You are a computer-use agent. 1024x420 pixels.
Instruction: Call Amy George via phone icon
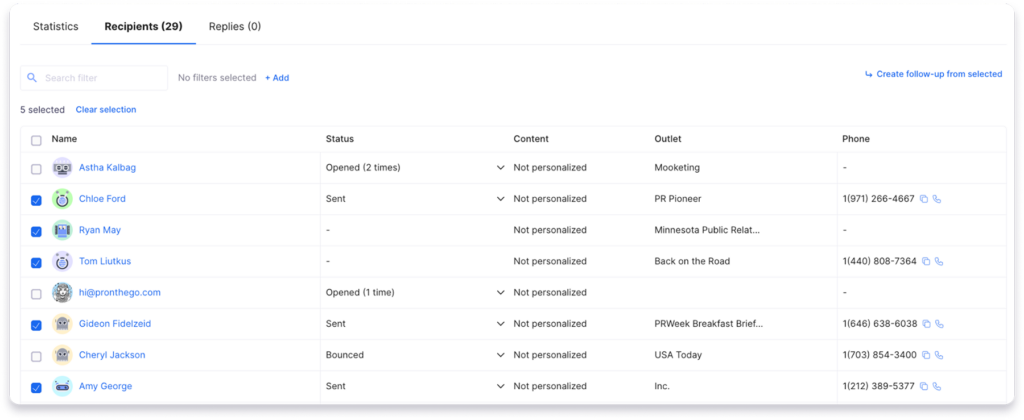937,387
